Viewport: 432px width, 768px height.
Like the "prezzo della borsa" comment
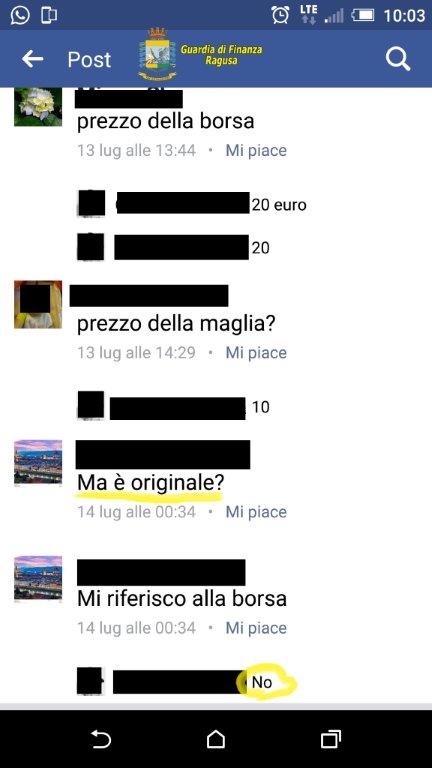[x=256, y=150]
